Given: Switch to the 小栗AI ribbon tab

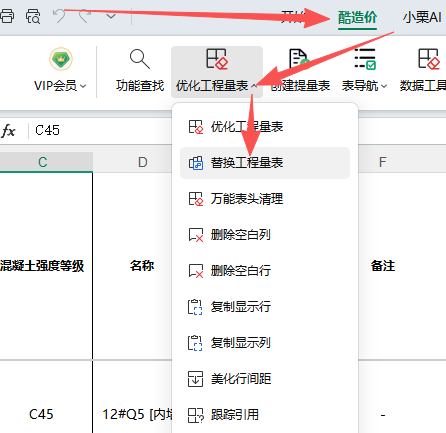Looking at the screenshot, I should tap(422, 17).
